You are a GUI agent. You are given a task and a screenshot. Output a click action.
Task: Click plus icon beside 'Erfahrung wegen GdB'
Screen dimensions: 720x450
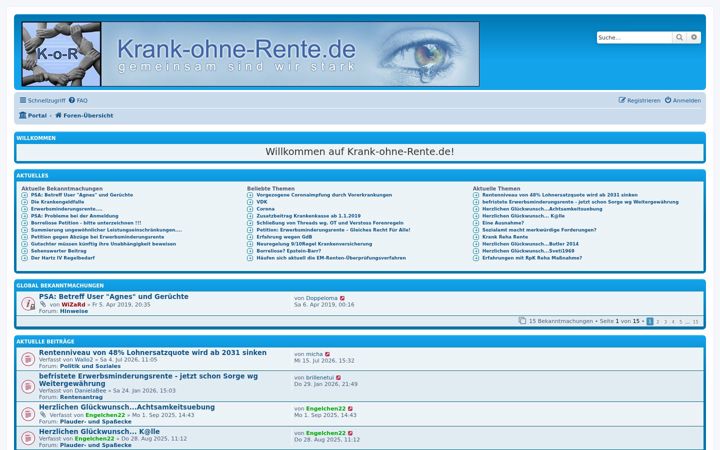click(250, 237)
